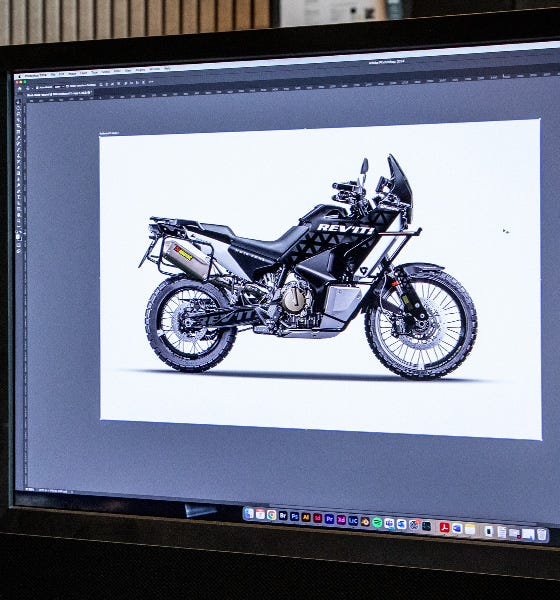Open the File menu
The image size is (560, 600).
[53, 75]
